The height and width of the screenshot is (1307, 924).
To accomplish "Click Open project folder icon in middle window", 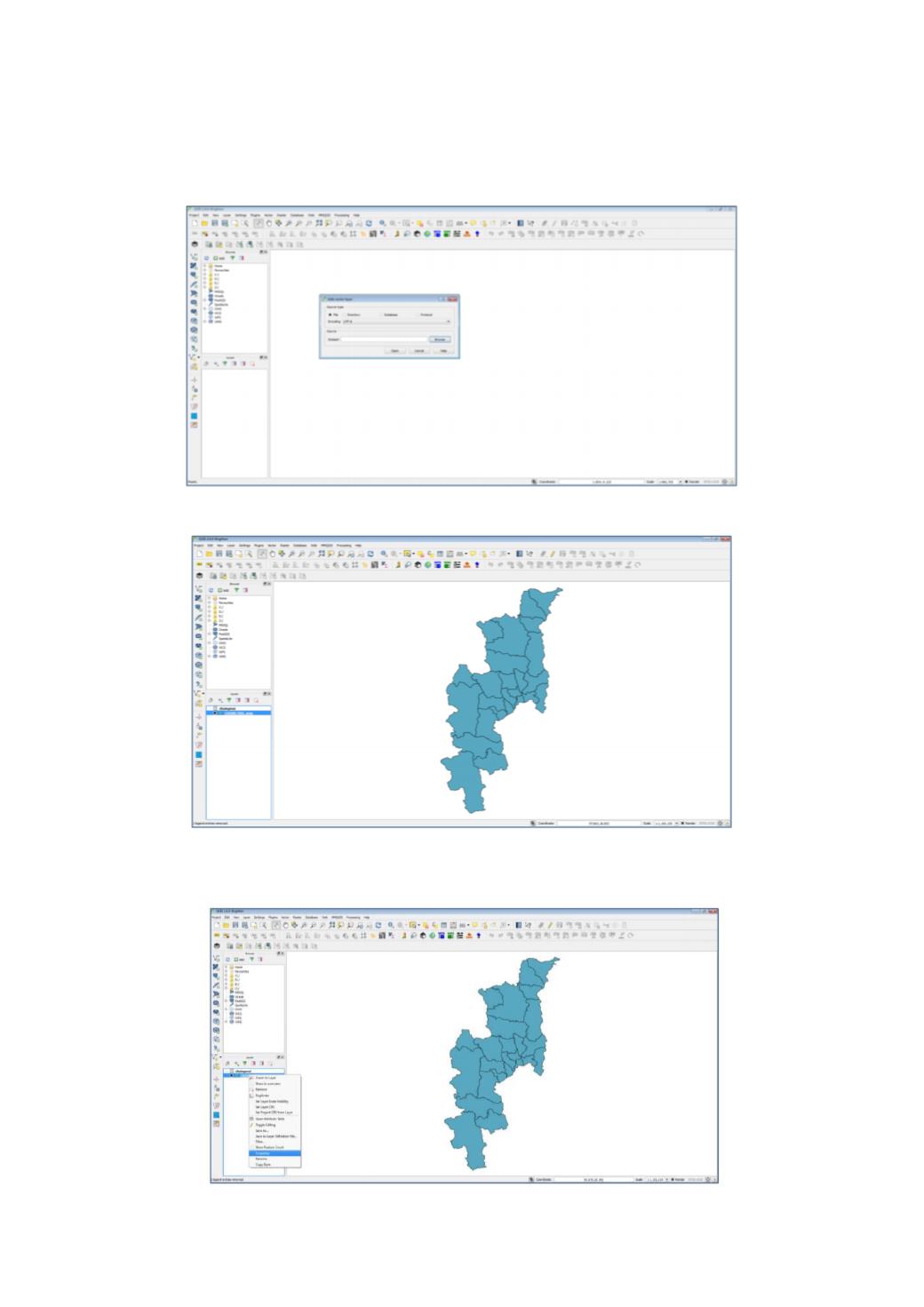I will [209, 554].
